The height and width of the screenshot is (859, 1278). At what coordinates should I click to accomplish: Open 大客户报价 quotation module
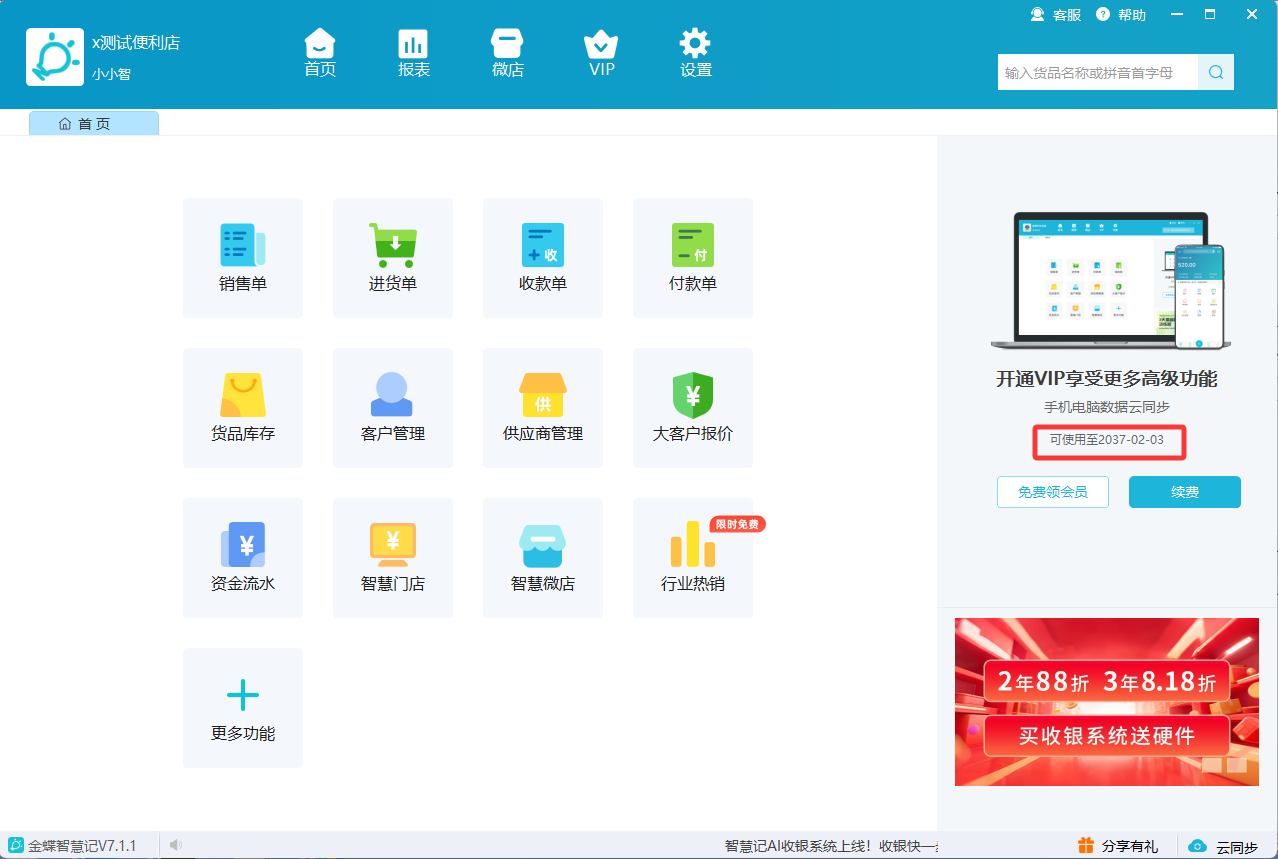(x=693, y=408)
